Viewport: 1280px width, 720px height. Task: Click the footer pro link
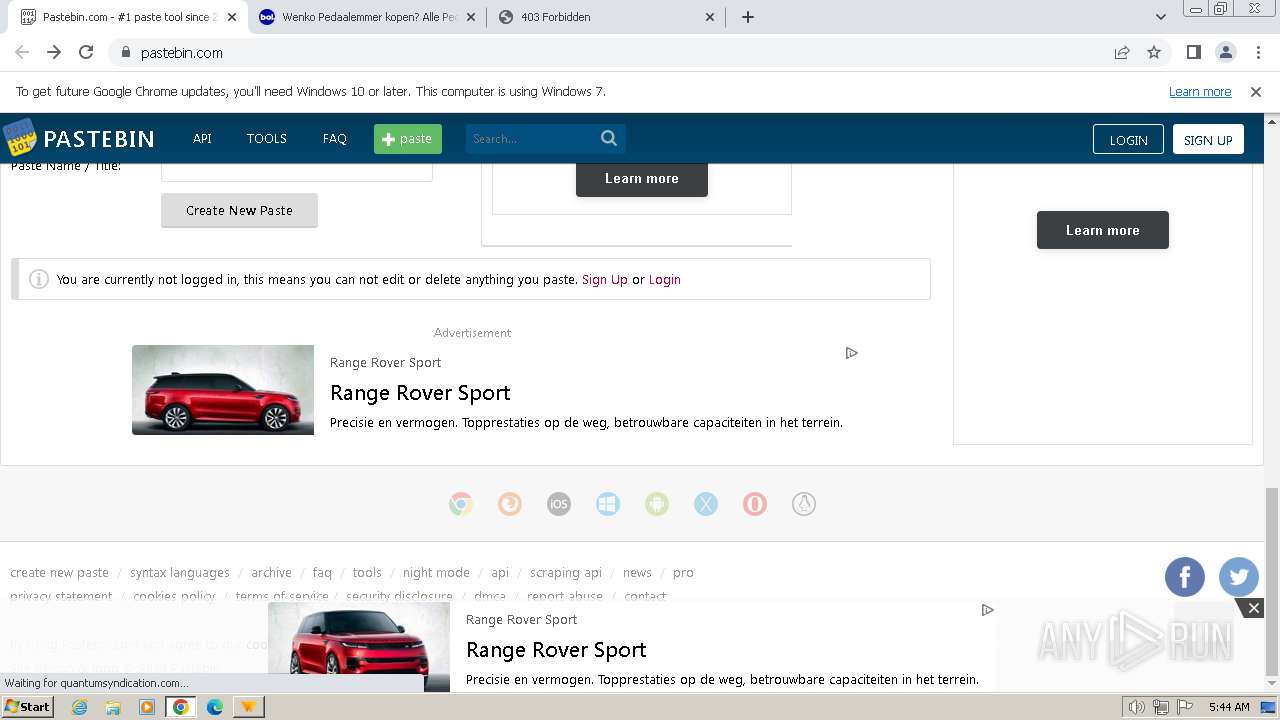click(x=683, y=573)
